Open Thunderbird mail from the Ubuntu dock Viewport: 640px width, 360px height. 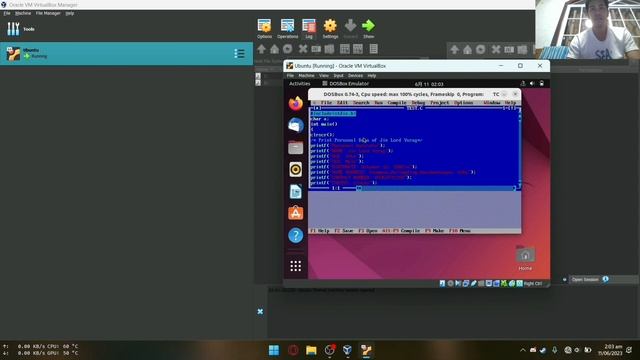tap(296, 125)
